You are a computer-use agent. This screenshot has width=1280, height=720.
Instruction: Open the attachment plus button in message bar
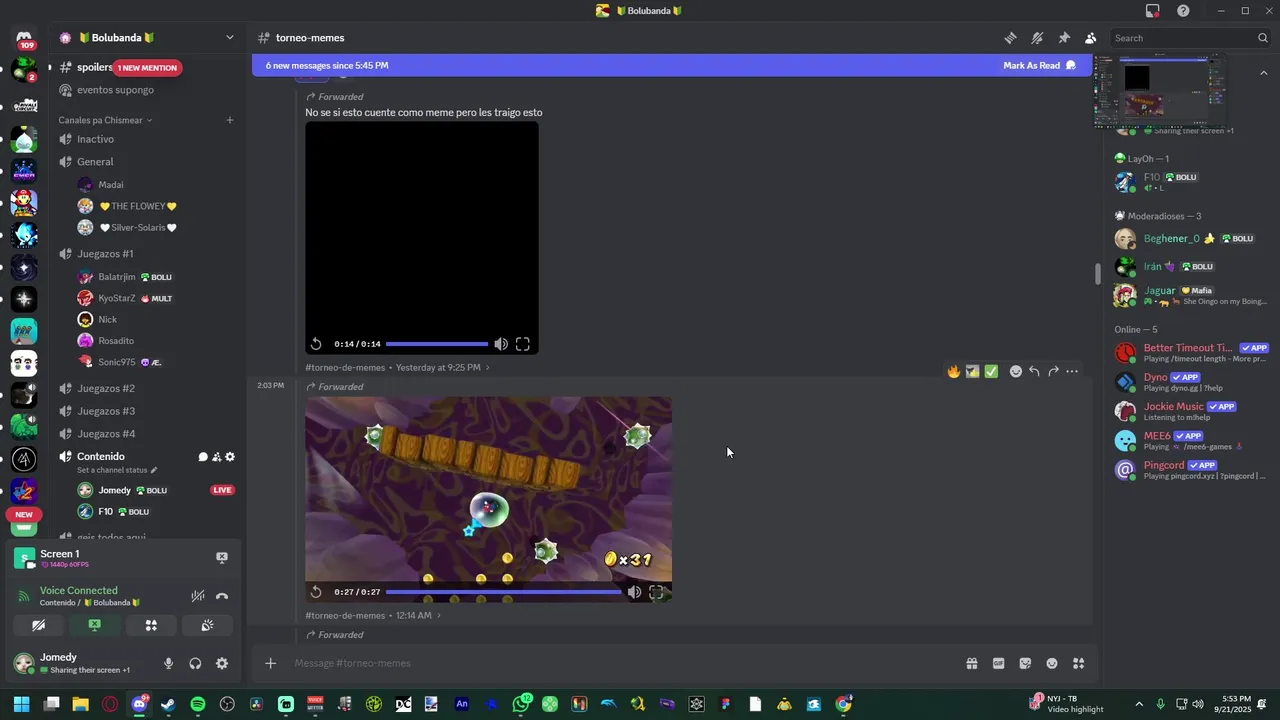[270, 663]
